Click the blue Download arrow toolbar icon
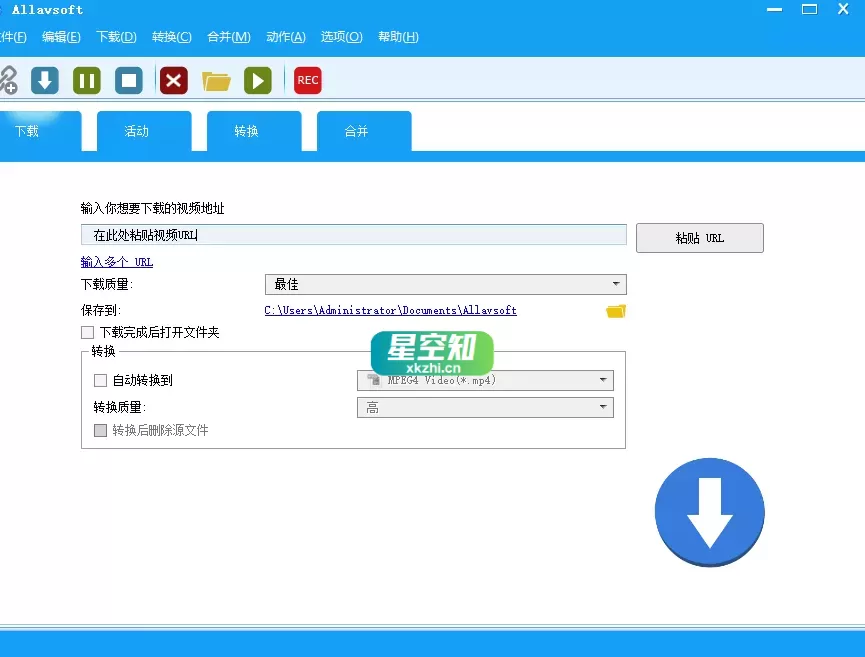865x657 pixels. point(44,80)
